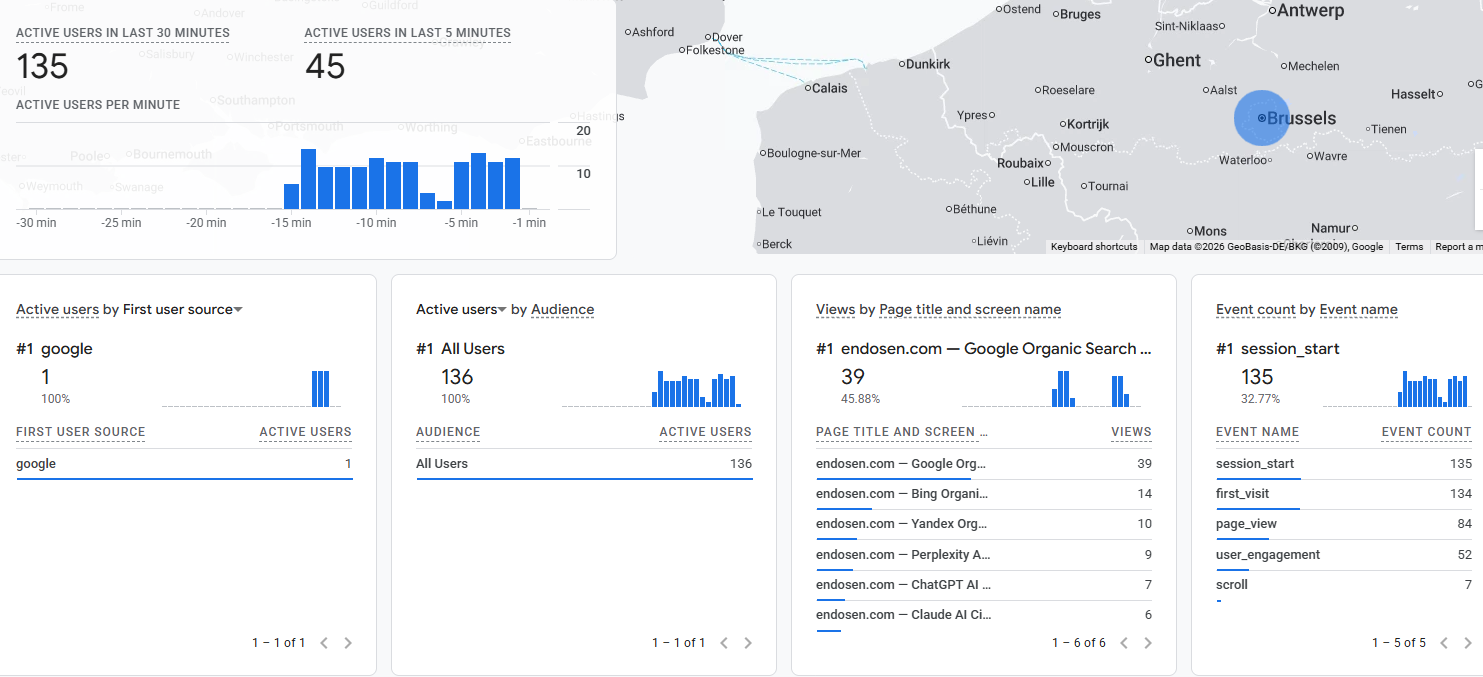The image size is (1483, 677).
Task: Select the 'endosen.com — Yandex Org...' row
Action: pyautogui.click(x=984, y=524)
